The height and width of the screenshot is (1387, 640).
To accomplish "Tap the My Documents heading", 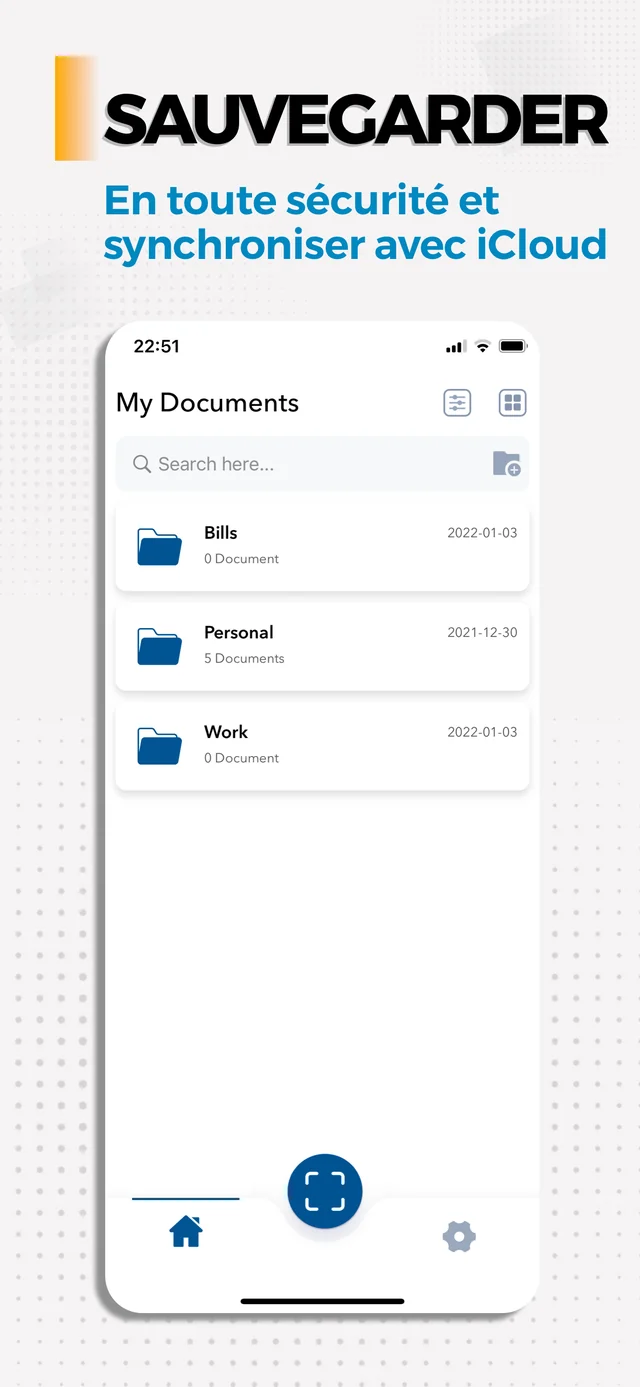I will coord(208,403).
